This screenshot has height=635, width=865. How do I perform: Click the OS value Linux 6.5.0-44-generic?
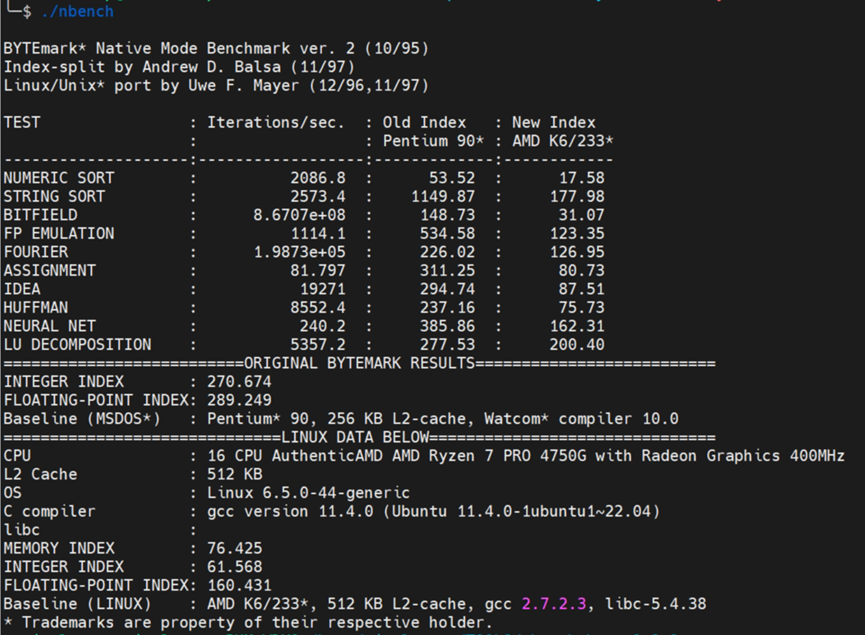[x=308, y=493]
